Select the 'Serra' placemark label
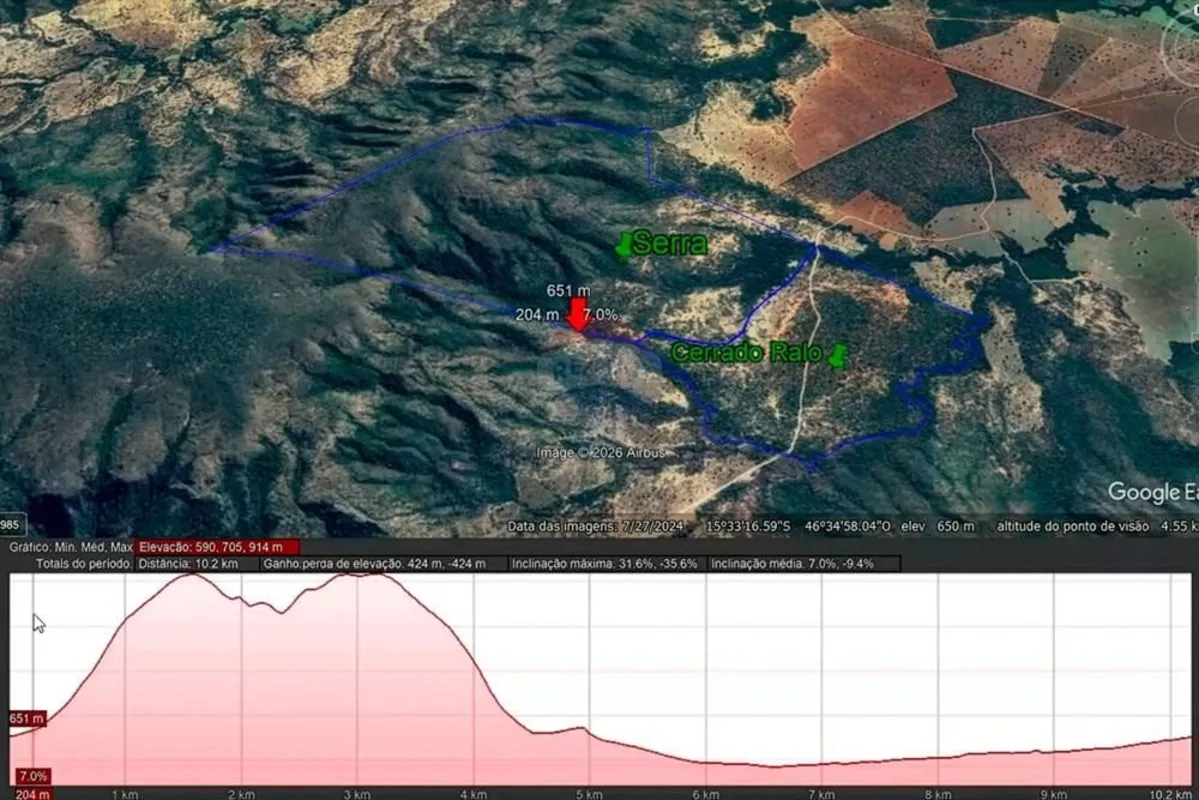This screenshot has width=1199, height=800. (670, 243)
